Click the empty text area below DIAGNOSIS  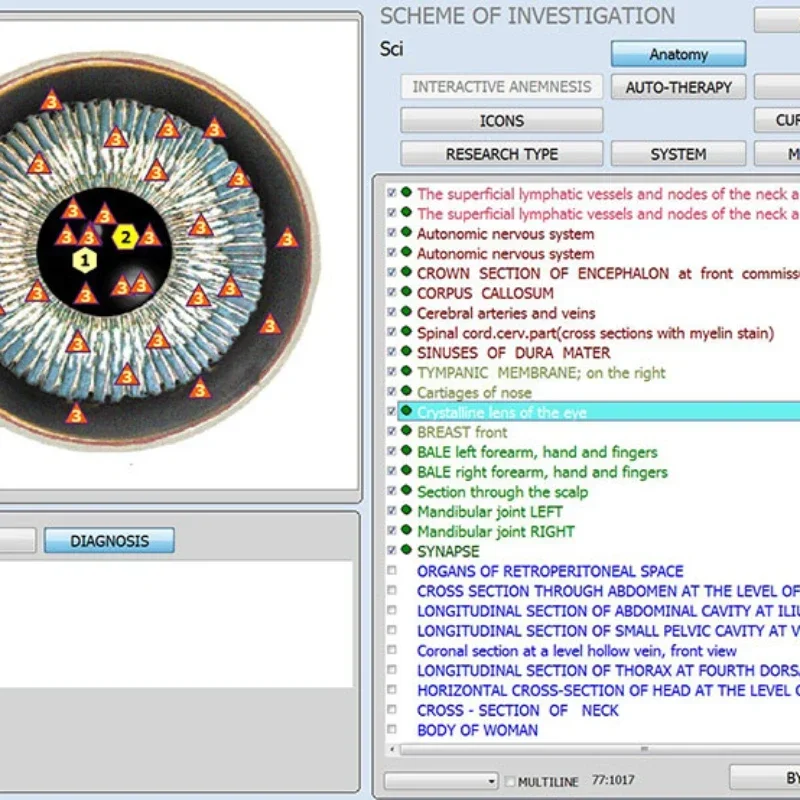(176, 623)
